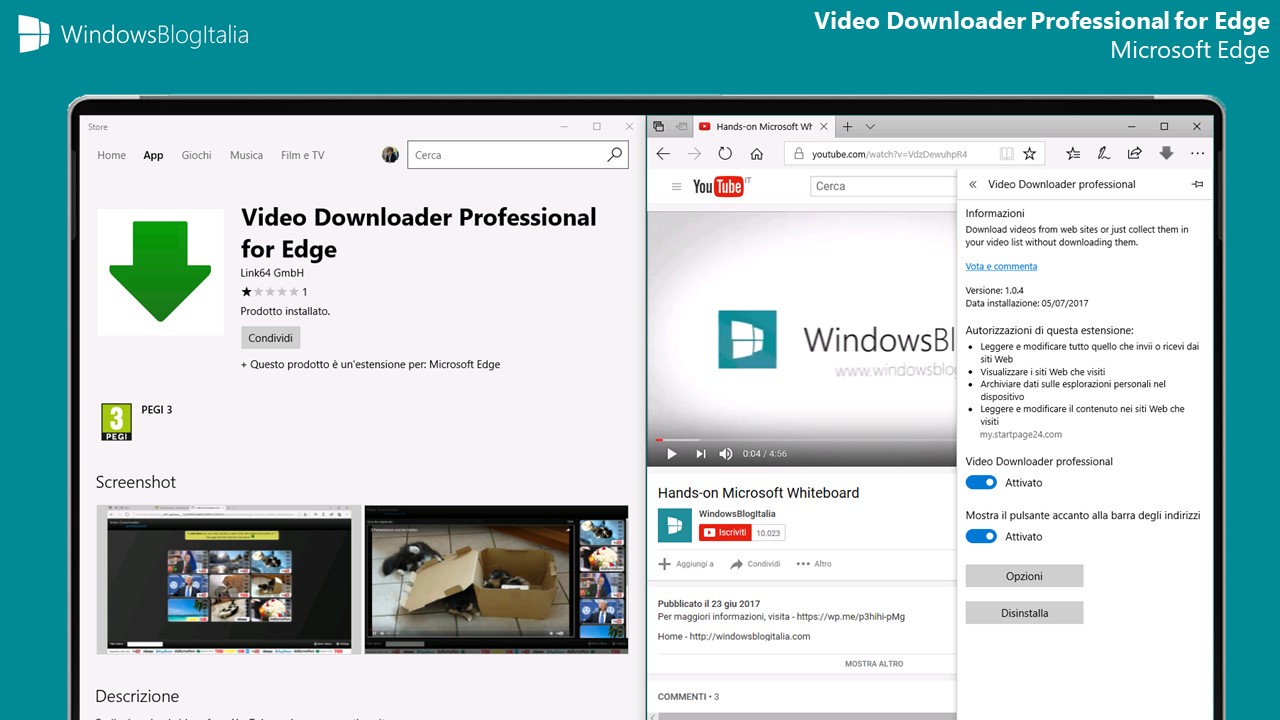Image resolution: width=1280 pixels, height=720 pixels.
Task: Disable the extension's Attivato toggle
Action: pos(980,482)
